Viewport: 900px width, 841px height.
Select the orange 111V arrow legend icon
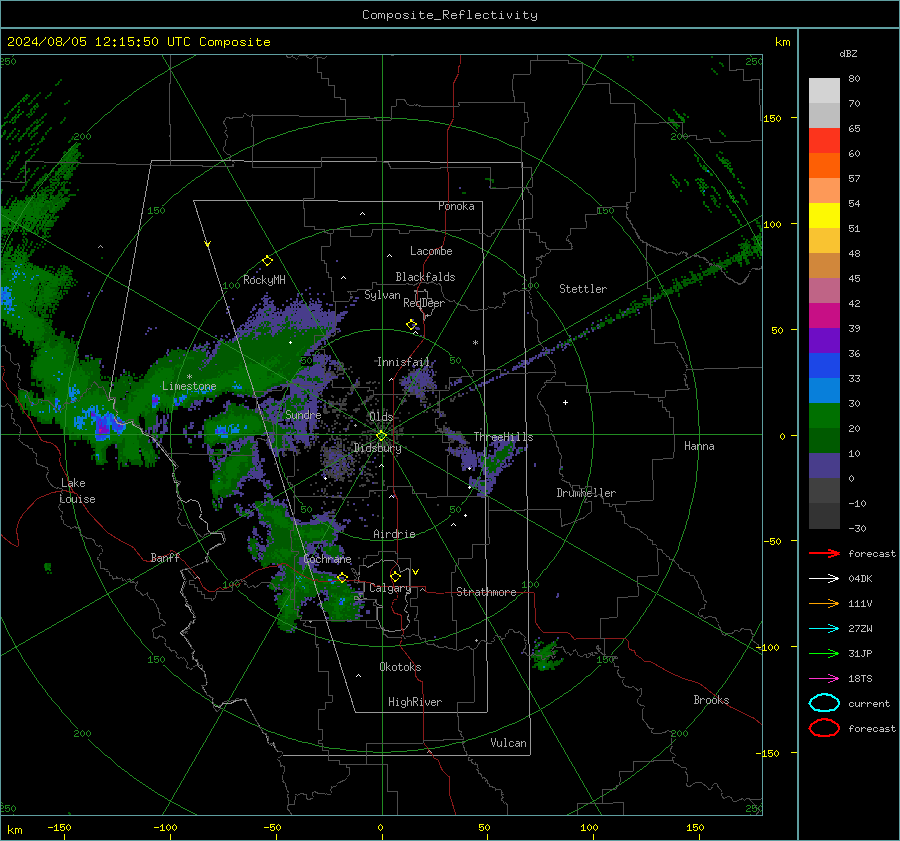[824, 603]
